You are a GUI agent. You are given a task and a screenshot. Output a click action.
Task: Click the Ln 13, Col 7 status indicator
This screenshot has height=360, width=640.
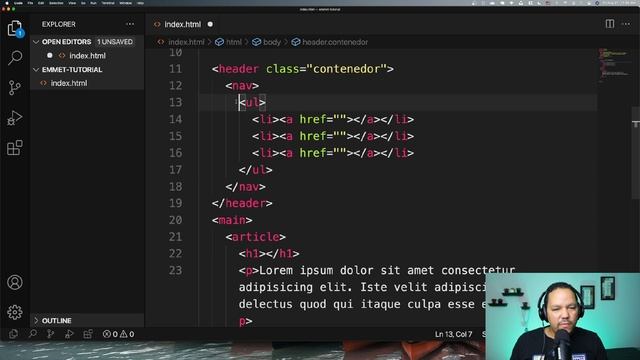[453, 334]
